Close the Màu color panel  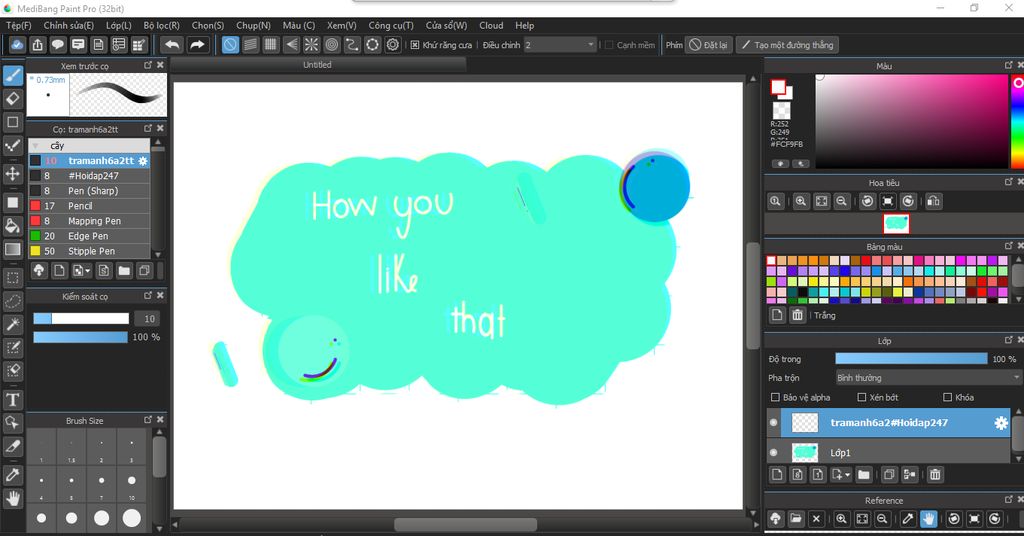1020,65
